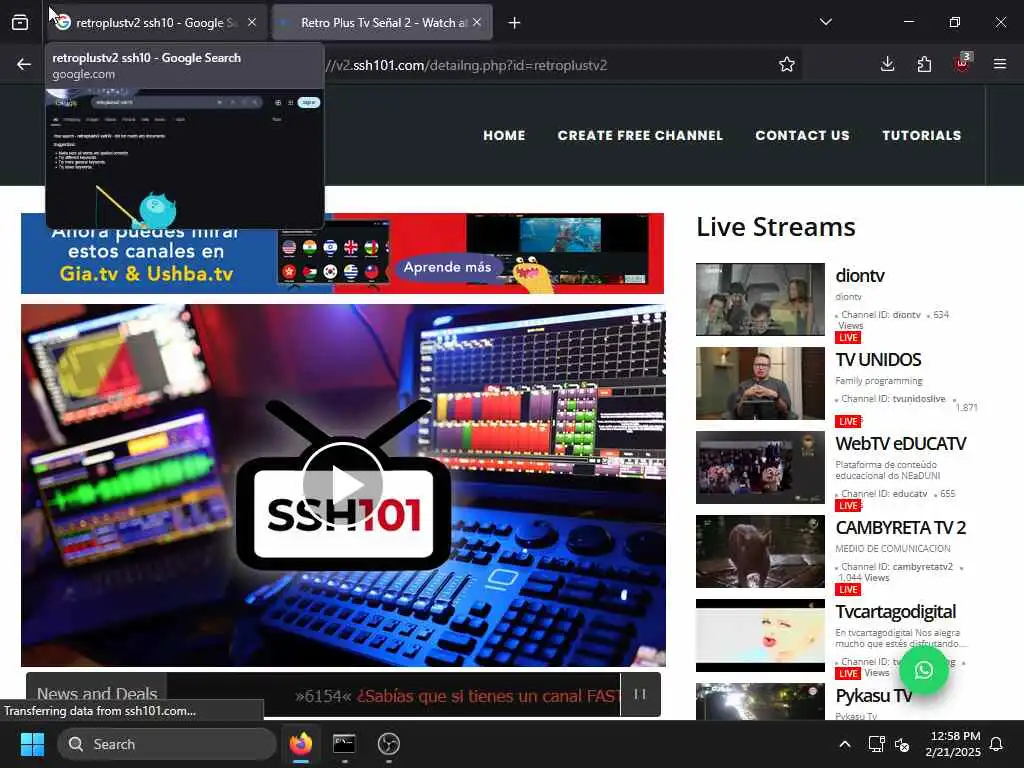Image resolution: width=1024 pixels, height=768 pixels.
Task: Play the SSH101 video stream
Action: [343, 485]
